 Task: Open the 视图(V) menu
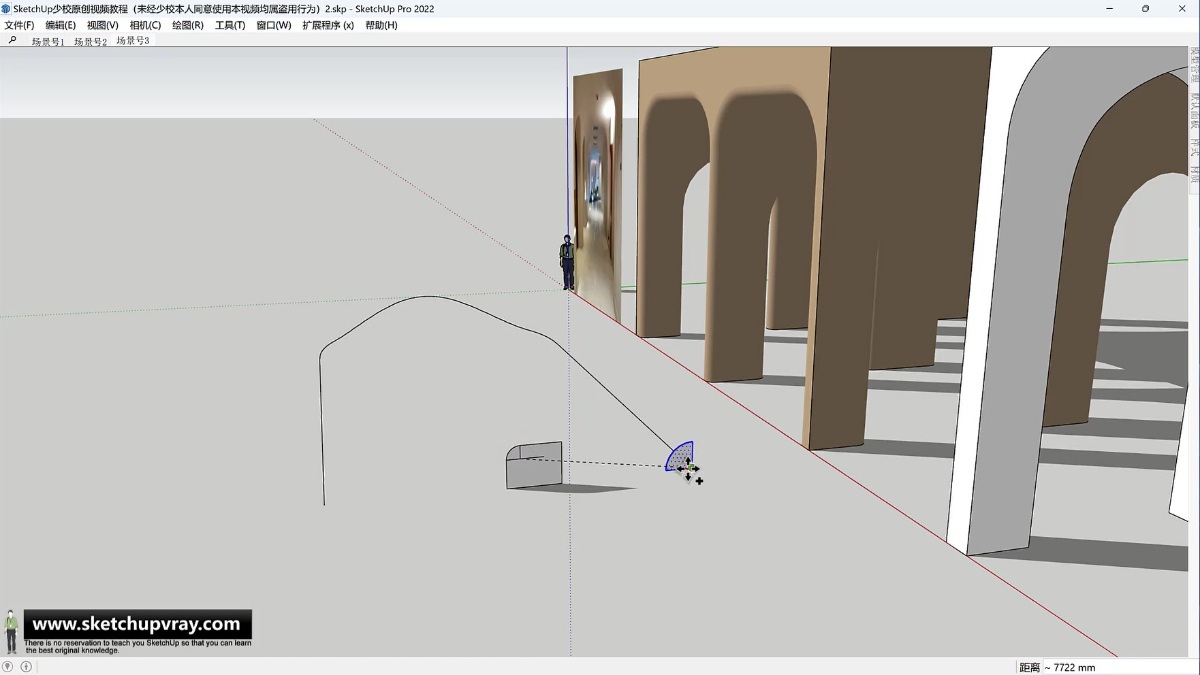(102, 25)
